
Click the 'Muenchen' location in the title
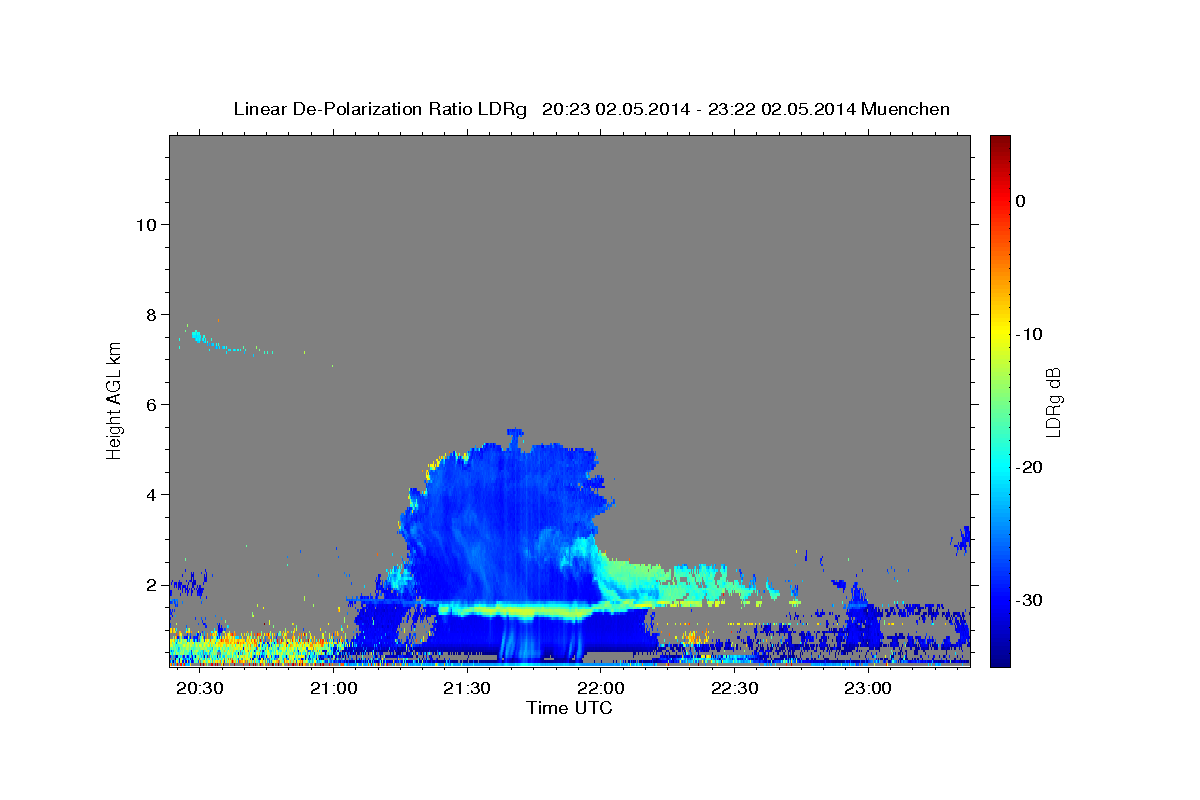click(907, 109)
